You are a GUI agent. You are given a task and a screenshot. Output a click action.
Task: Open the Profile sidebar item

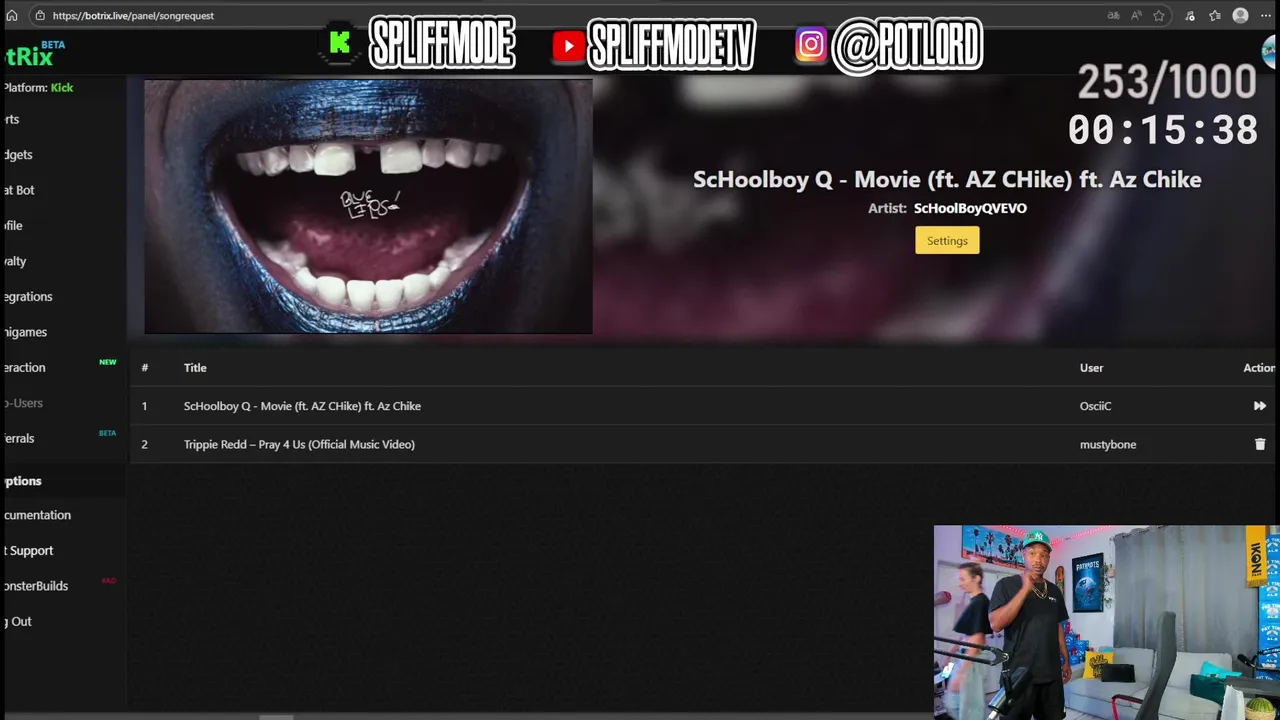pos(13,226)
